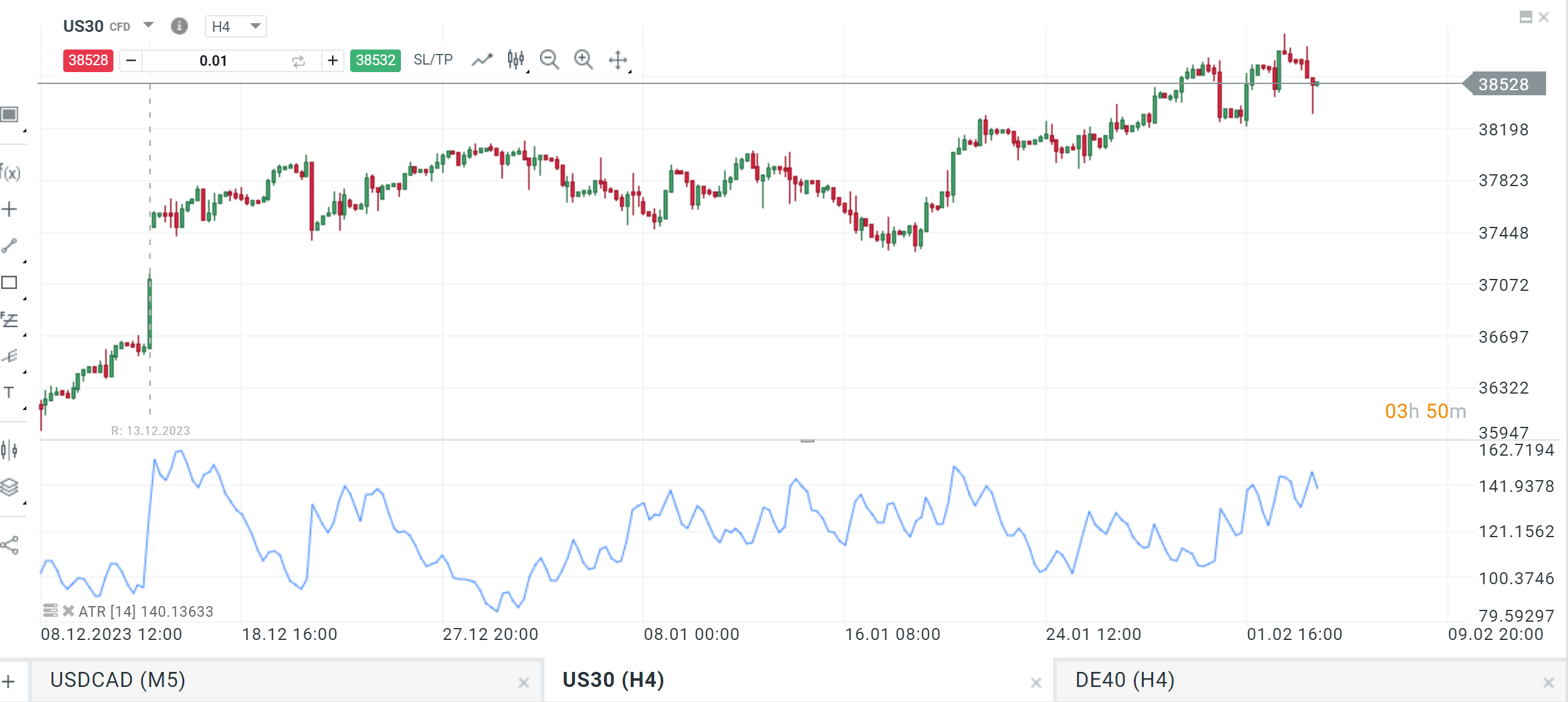Click the R: 13.12.2023 rollover label
Screen dimensions: 1568x702
[x=150, y=431]
